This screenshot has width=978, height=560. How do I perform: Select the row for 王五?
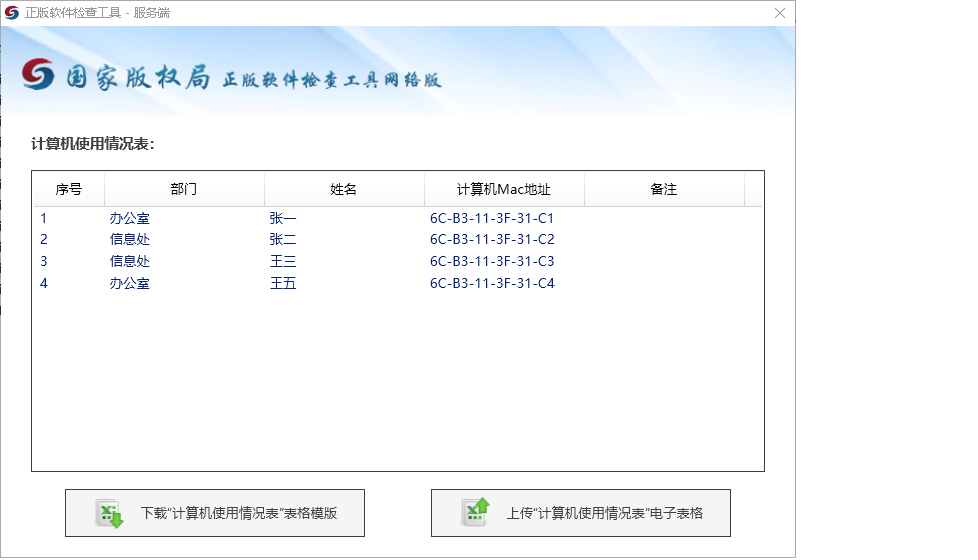(283, 284)
